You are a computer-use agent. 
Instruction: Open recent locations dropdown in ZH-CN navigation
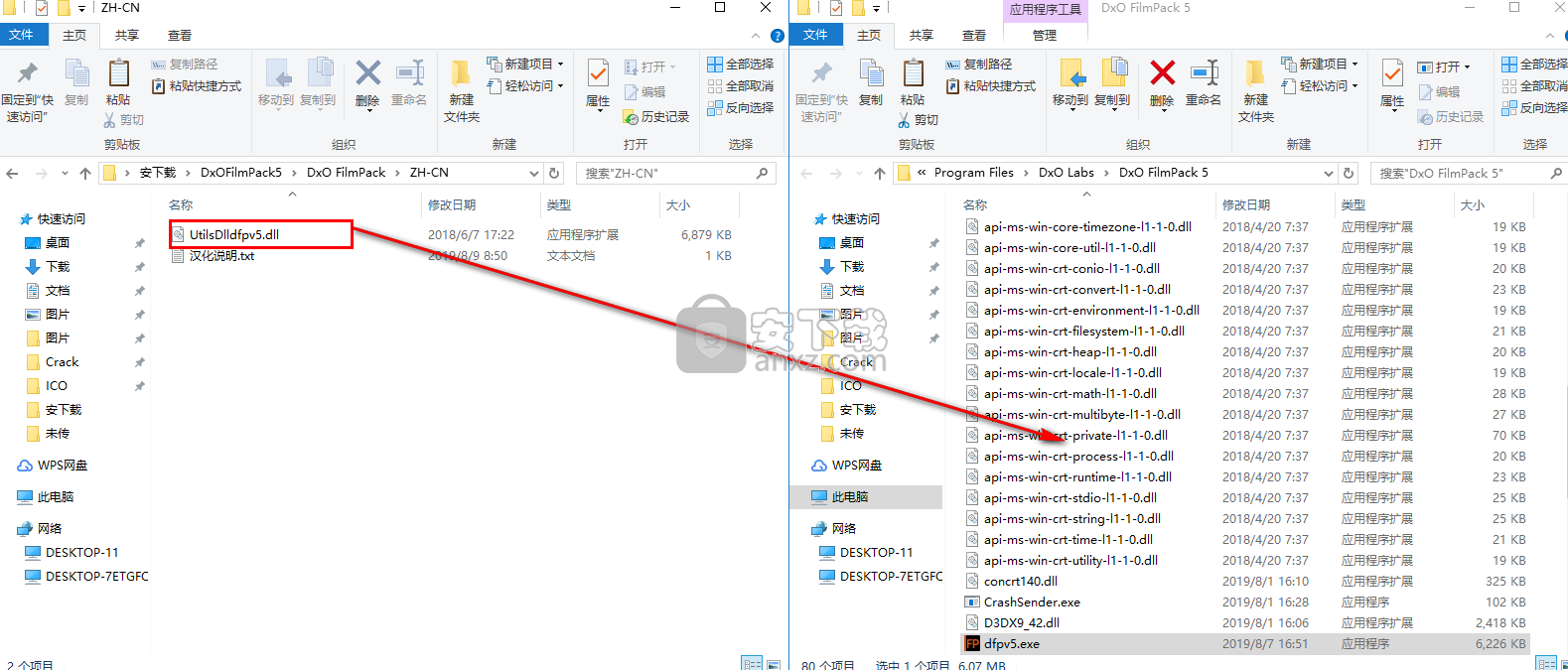click(x=65, y=173)
